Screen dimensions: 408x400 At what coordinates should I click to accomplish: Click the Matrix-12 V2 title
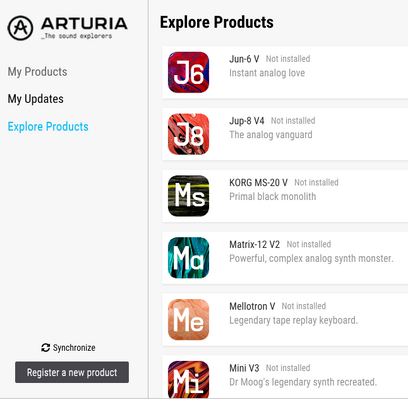(255, 244)
